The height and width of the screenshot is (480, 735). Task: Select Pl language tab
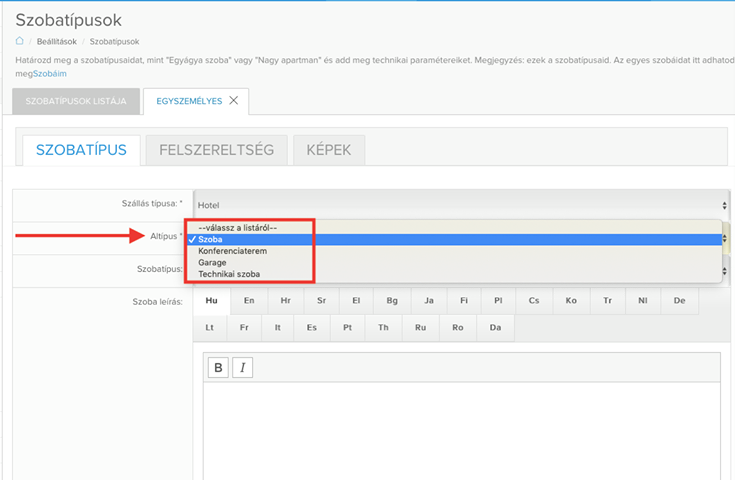point(498,301)
